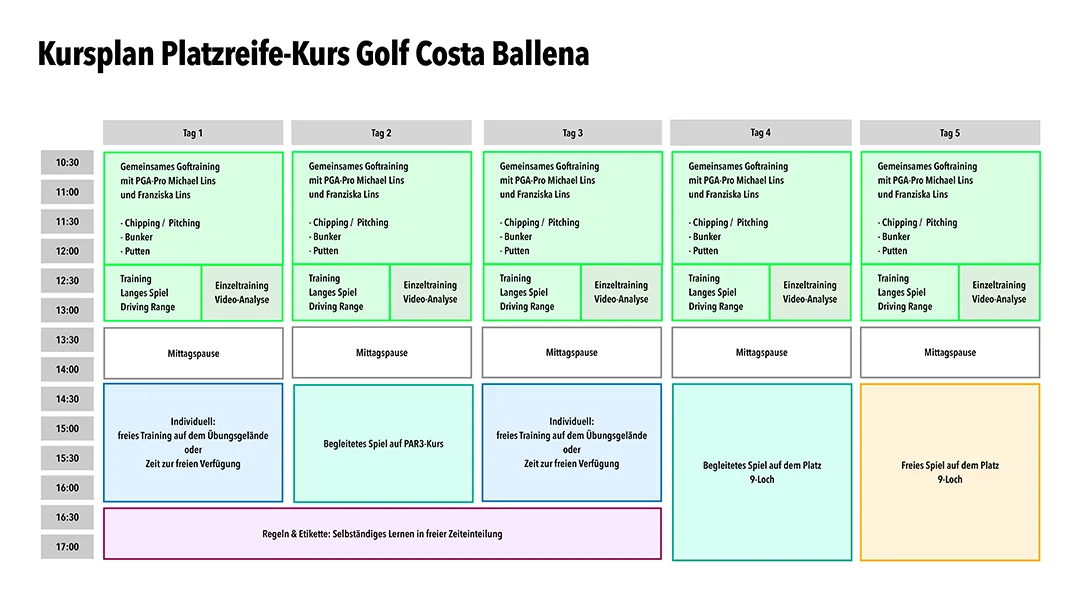Select the 15:00 time slot label

(67, 429)
